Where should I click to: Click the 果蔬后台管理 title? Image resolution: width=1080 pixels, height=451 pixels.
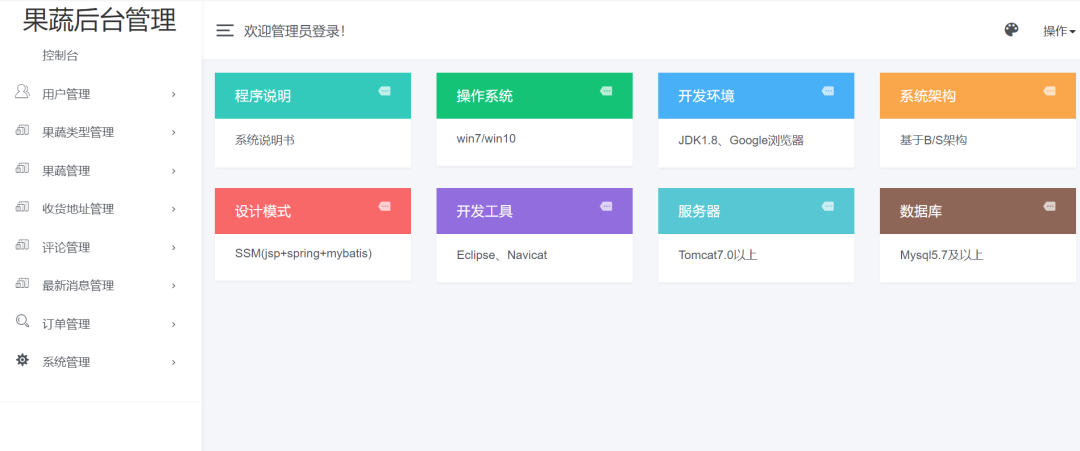100,20
